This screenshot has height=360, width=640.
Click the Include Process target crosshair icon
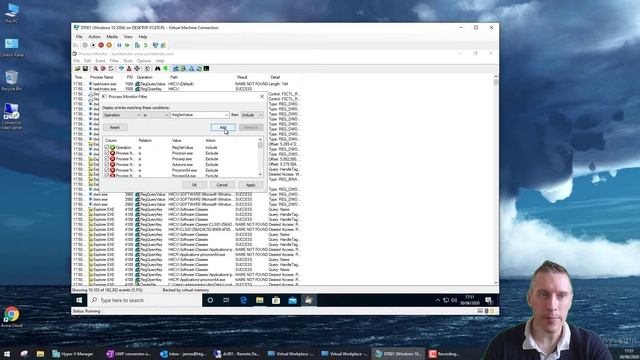point(137,69)
